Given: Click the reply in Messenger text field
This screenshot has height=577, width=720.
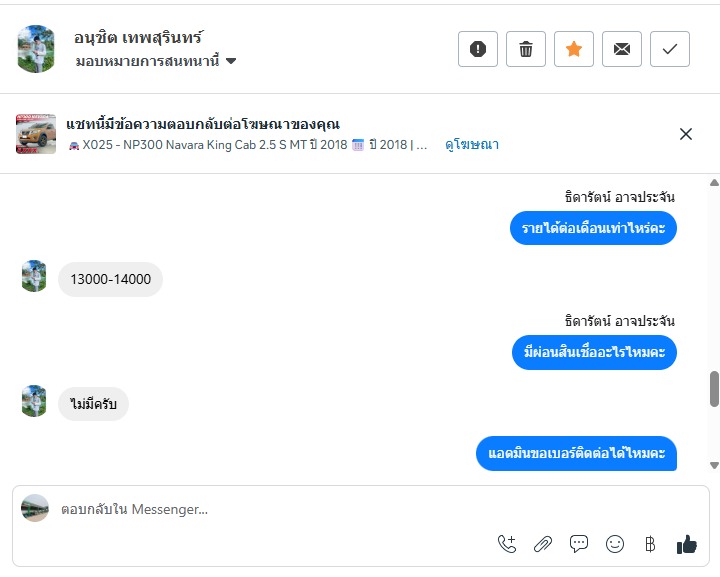Looking at the screenshot, I should tap(270, 509).
